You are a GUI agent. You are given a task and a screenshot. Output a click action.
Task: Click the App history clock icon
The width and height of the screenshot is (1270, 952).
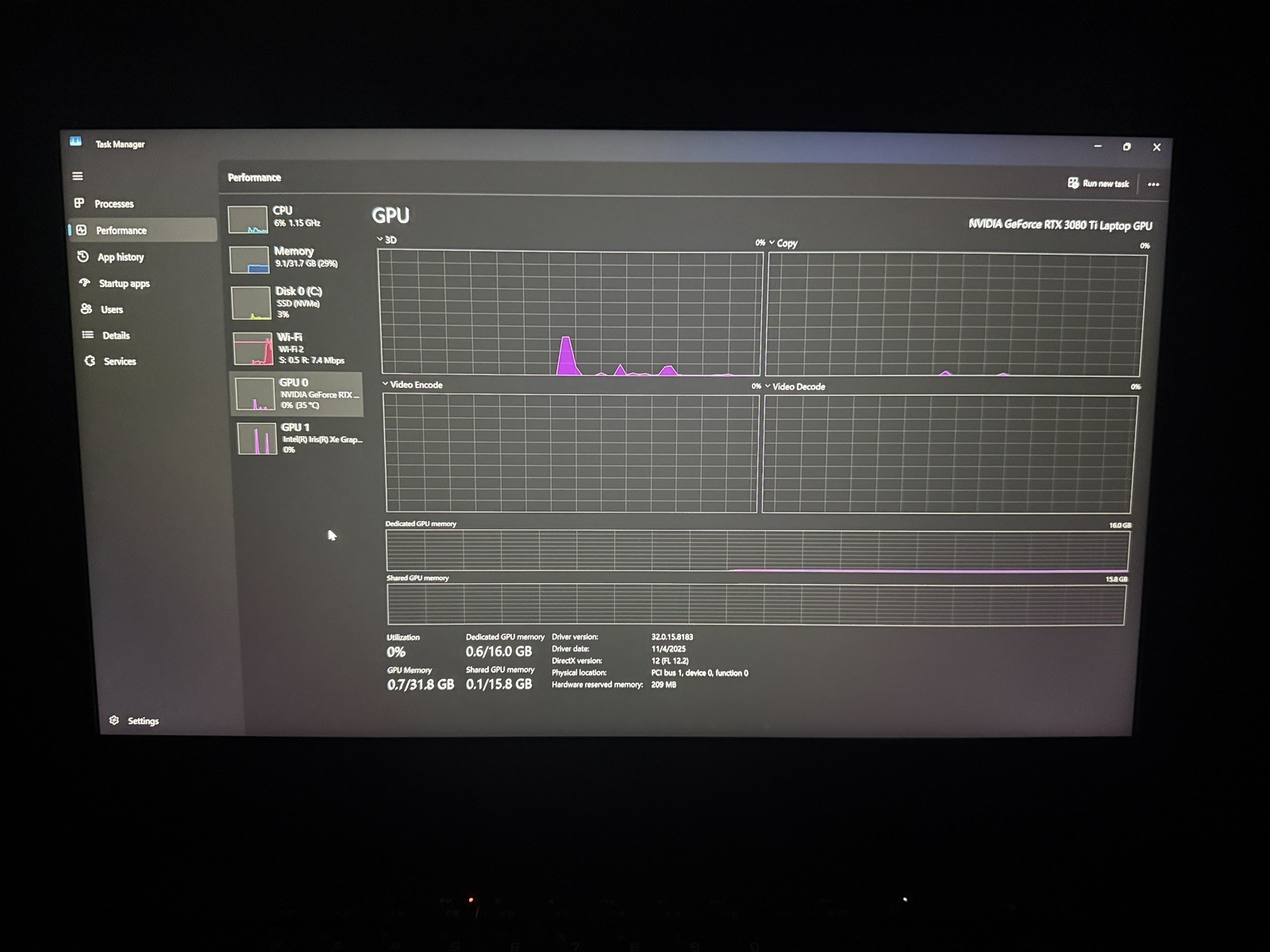tap(83, 256)
